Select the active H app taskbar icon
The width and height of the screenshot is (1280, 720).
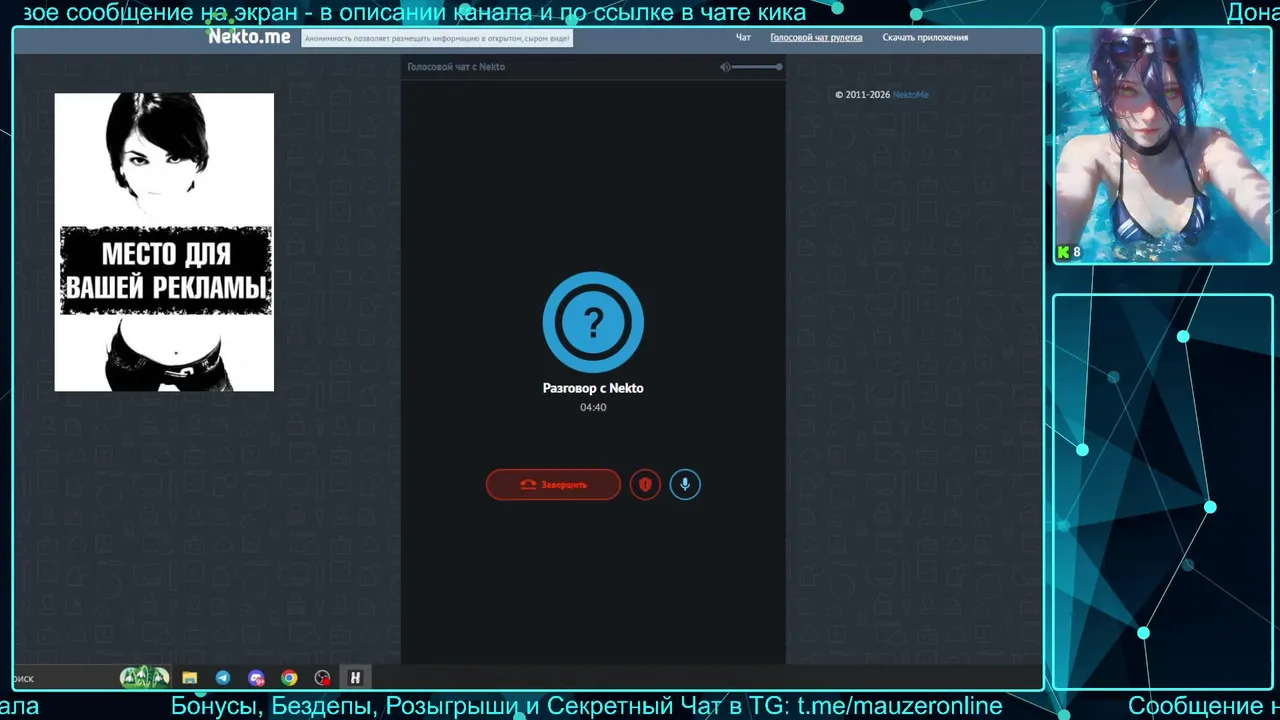tap(355, 678)
